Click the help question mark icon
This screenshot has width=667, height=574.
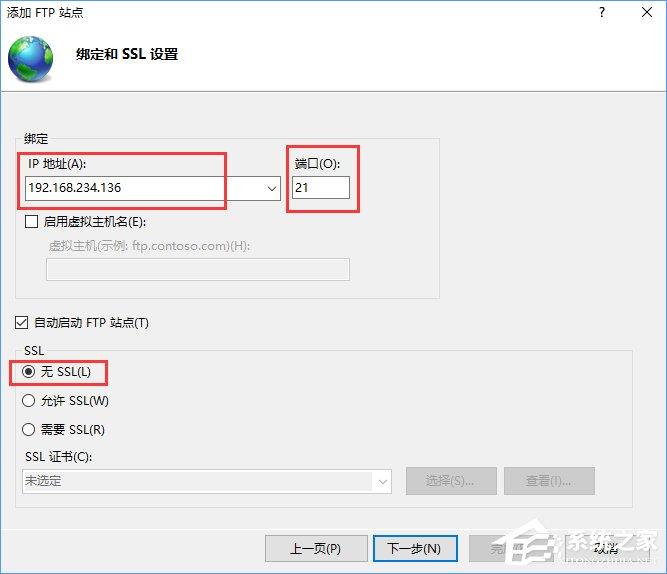point(601,12)
